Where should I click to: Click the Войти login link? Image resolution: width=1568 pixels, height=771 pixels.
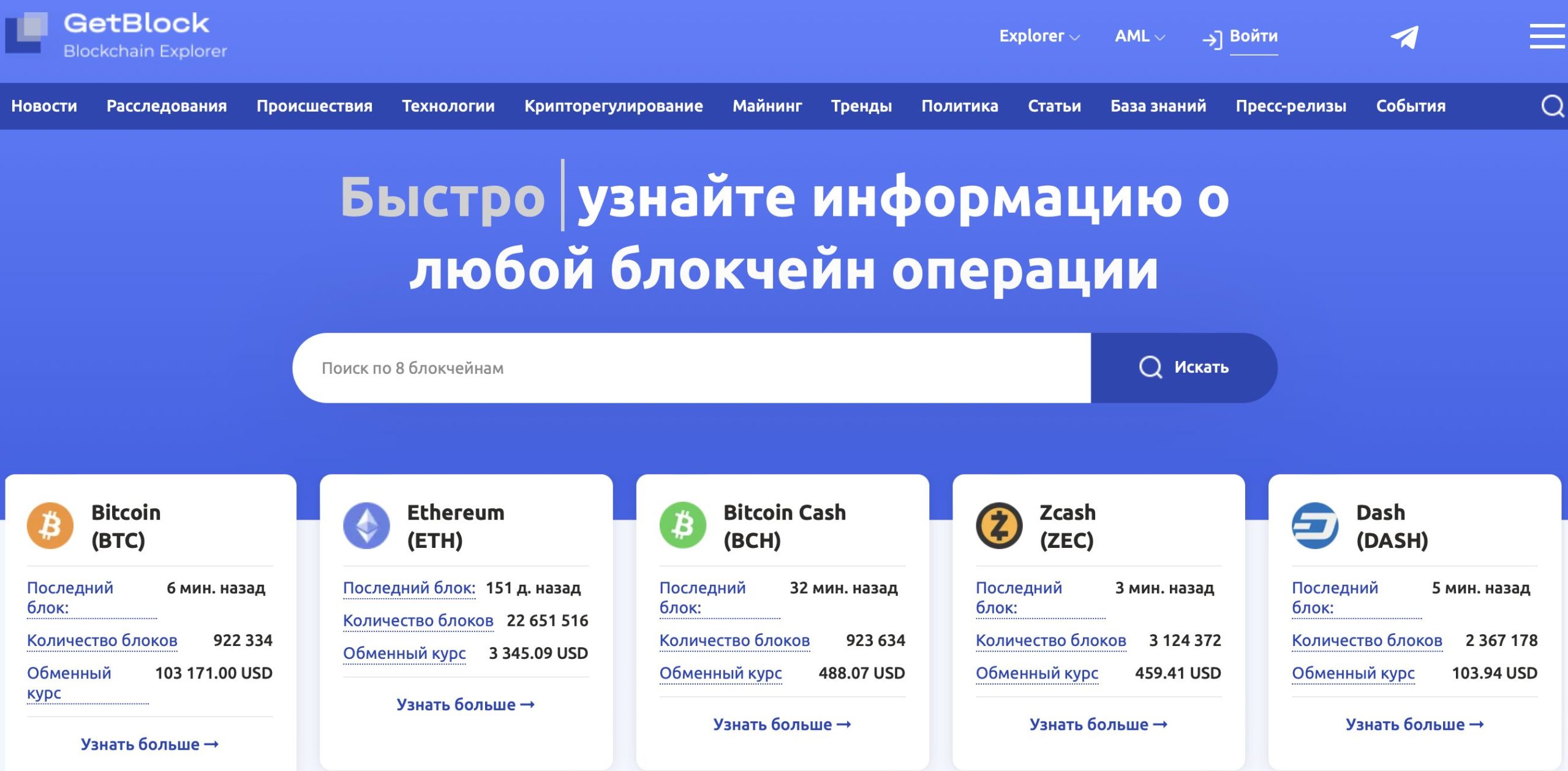[1253, 36]
